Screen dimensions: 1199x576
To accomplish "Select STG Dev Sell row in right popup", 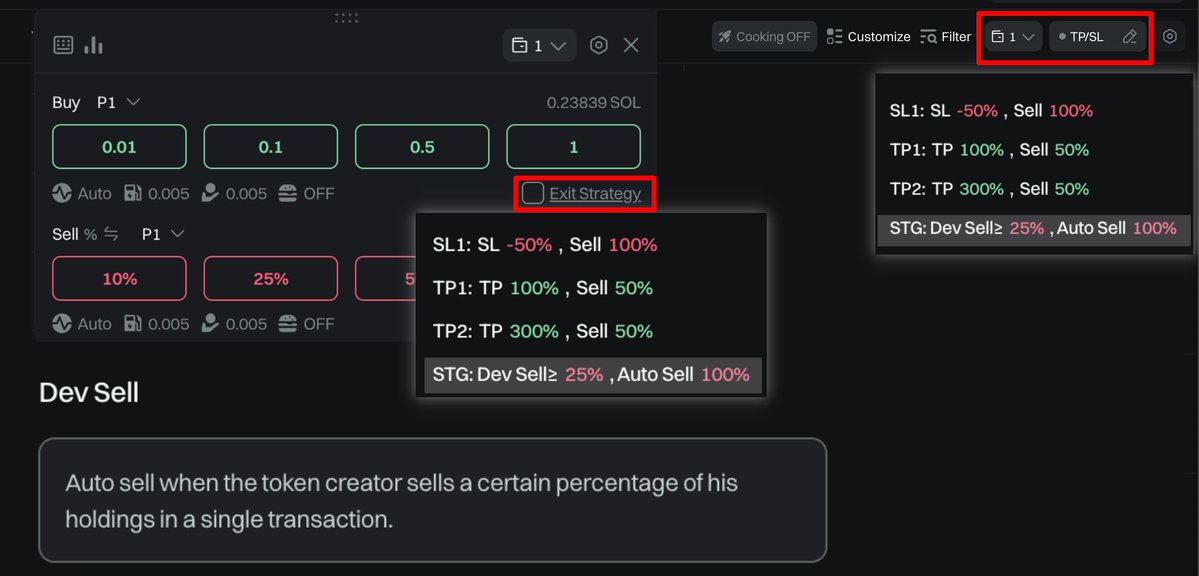I will click(x=1034, y=228).
